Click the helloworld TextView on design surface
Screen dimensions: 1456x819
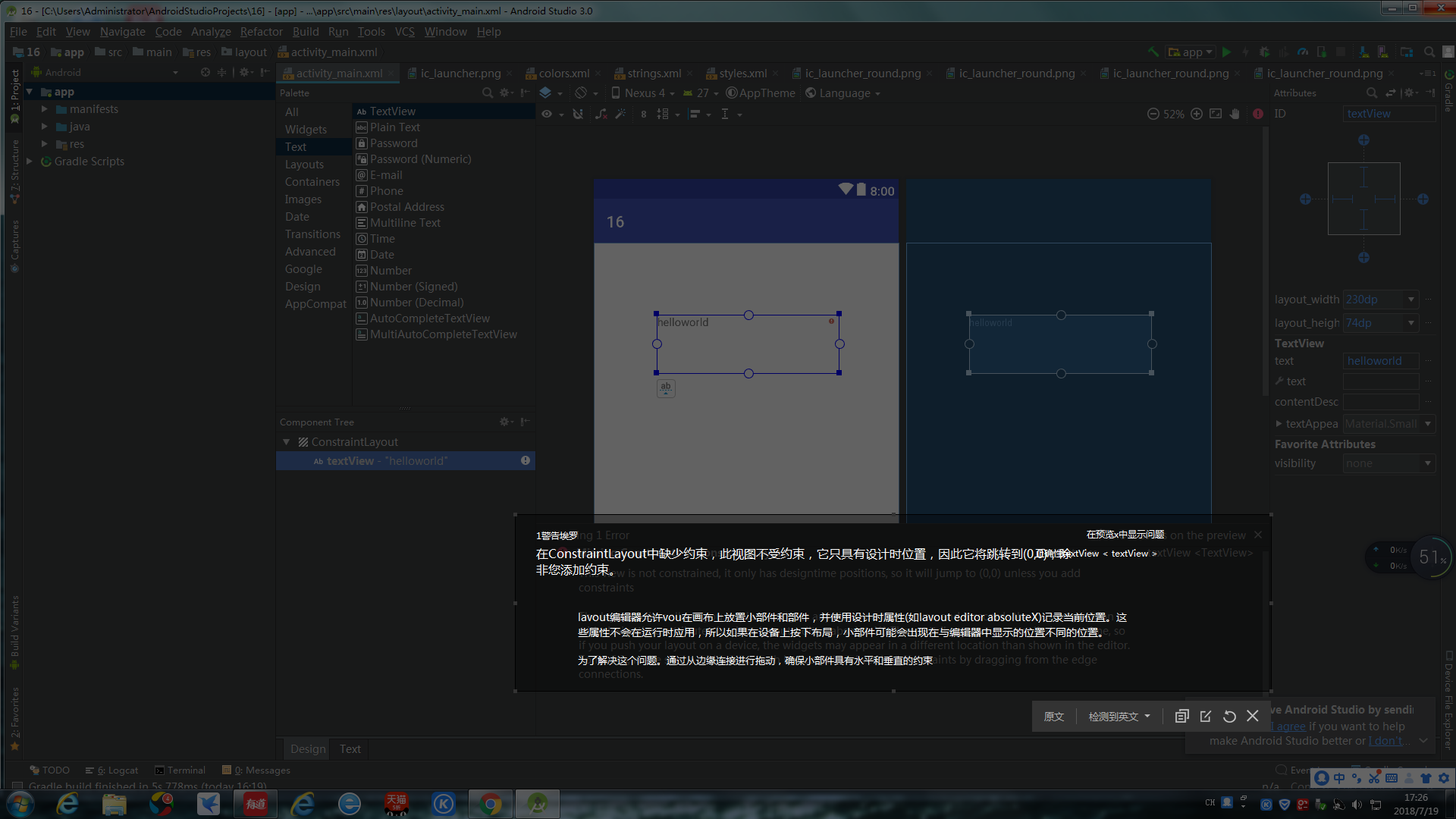[x=748, y=344]
